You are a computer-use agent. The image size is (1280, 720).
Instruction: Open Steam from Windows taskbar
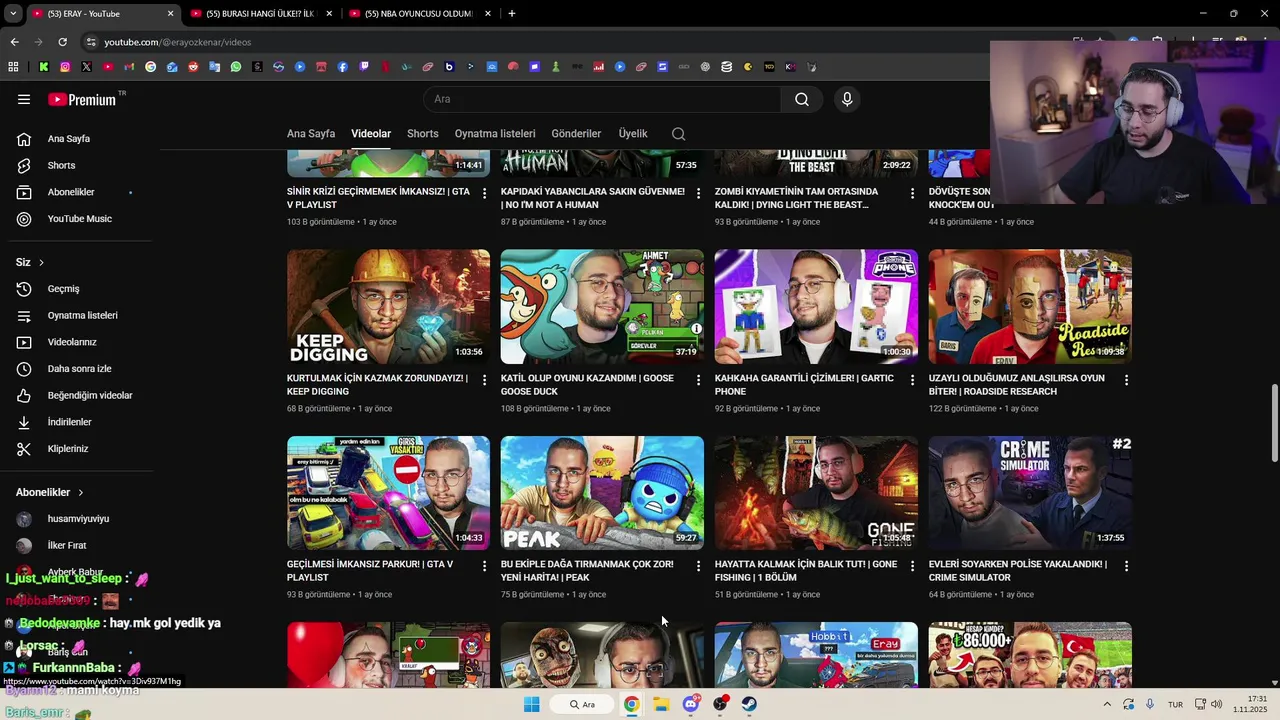pos(749,704)
